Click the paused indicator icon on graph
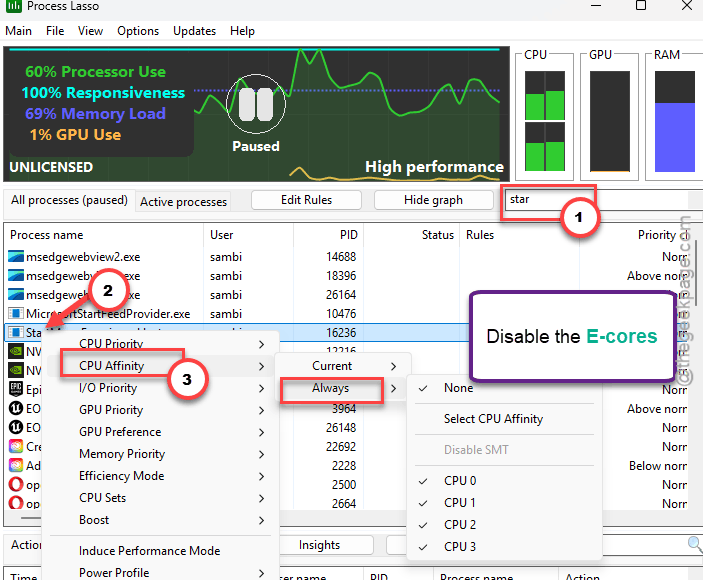This screenshot has width=703, height=580. [256, 104]
